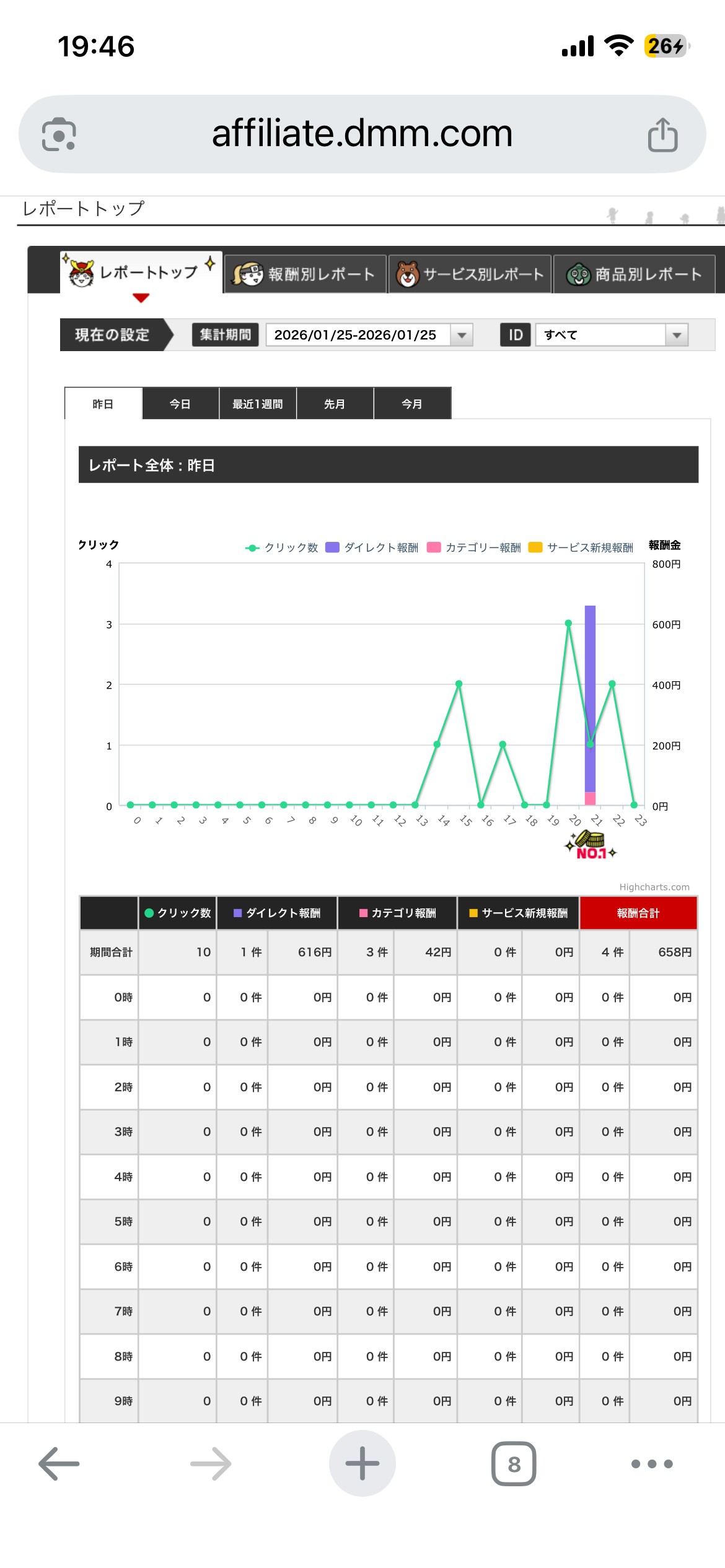Viewport: 725px width, 1568px height.
Task: Toggle クリック数 series in chart legend
Action: coord(282,547)
